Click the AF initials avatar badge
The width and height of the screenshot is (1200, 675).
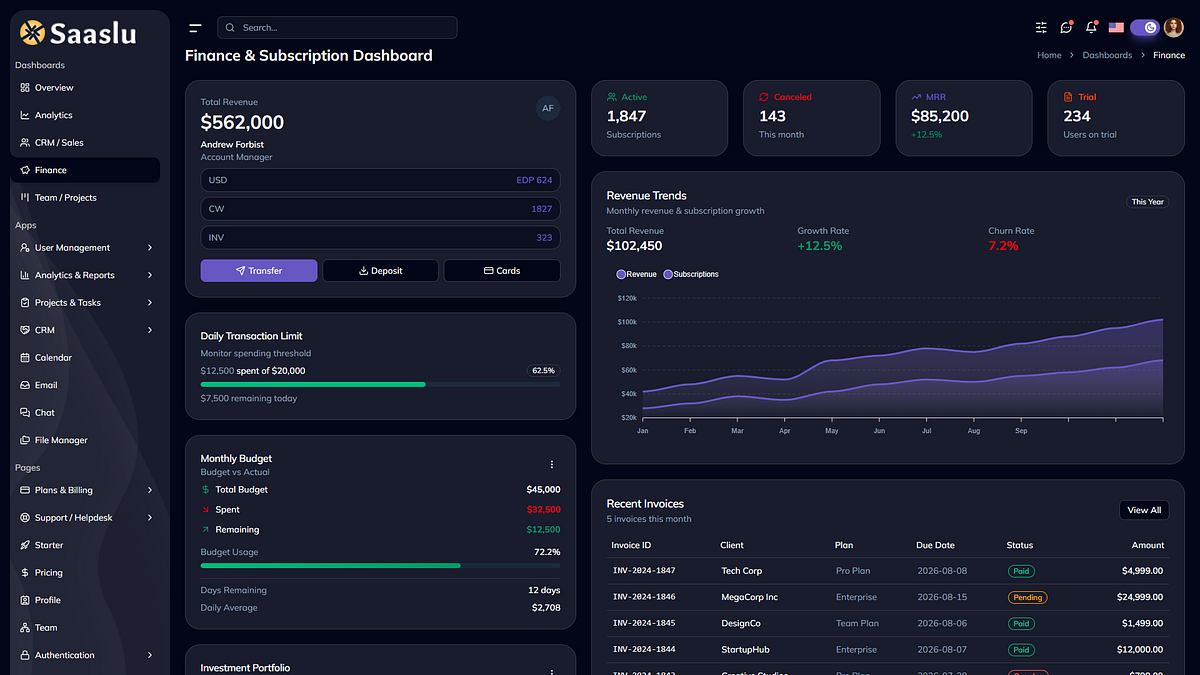(548, 108)
